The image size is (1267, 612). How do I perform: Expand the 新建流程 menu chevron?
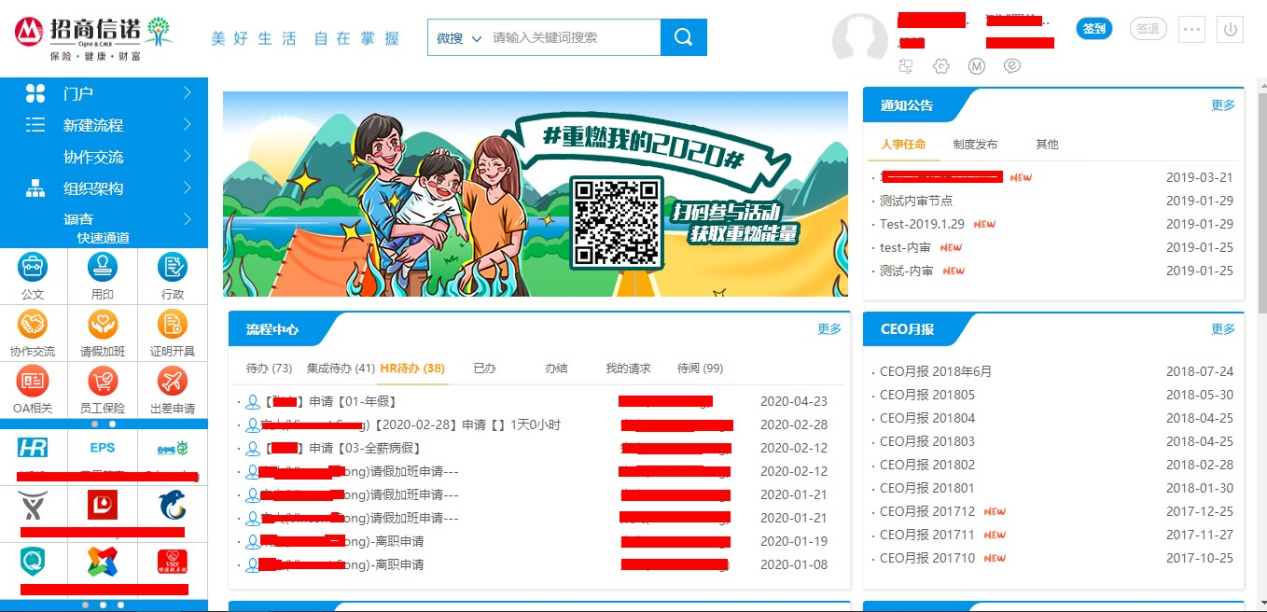point(188,125)
